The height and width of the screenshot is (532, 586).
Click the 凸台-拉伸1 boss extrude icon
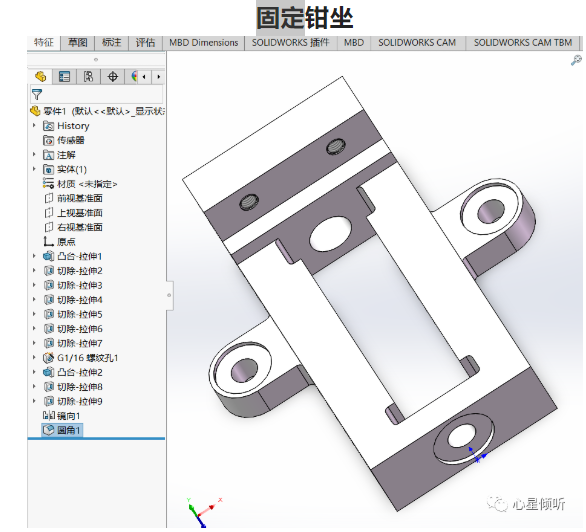pyautogui.click(x=49, y=256)
